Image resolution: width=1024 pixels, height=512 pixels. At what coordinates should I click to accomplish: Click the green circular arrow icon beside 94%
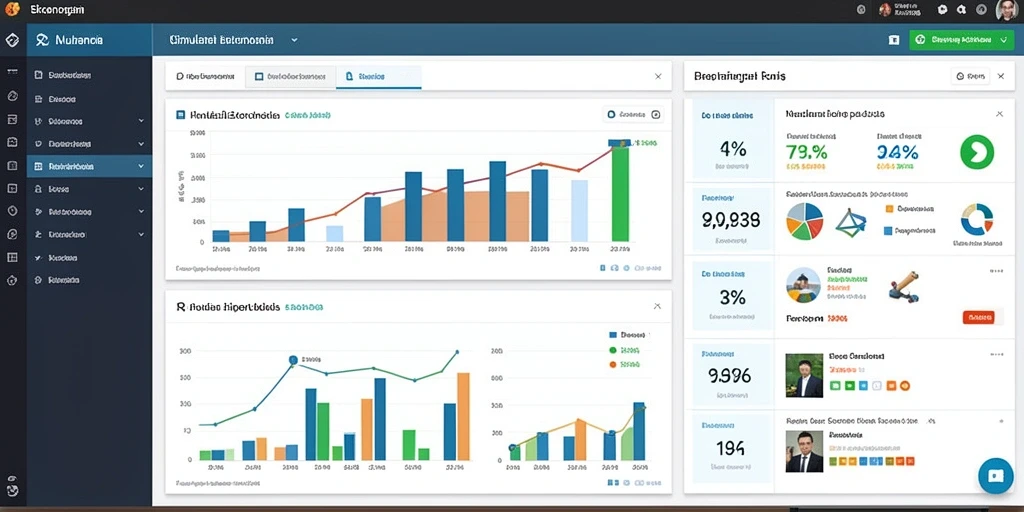977,152
